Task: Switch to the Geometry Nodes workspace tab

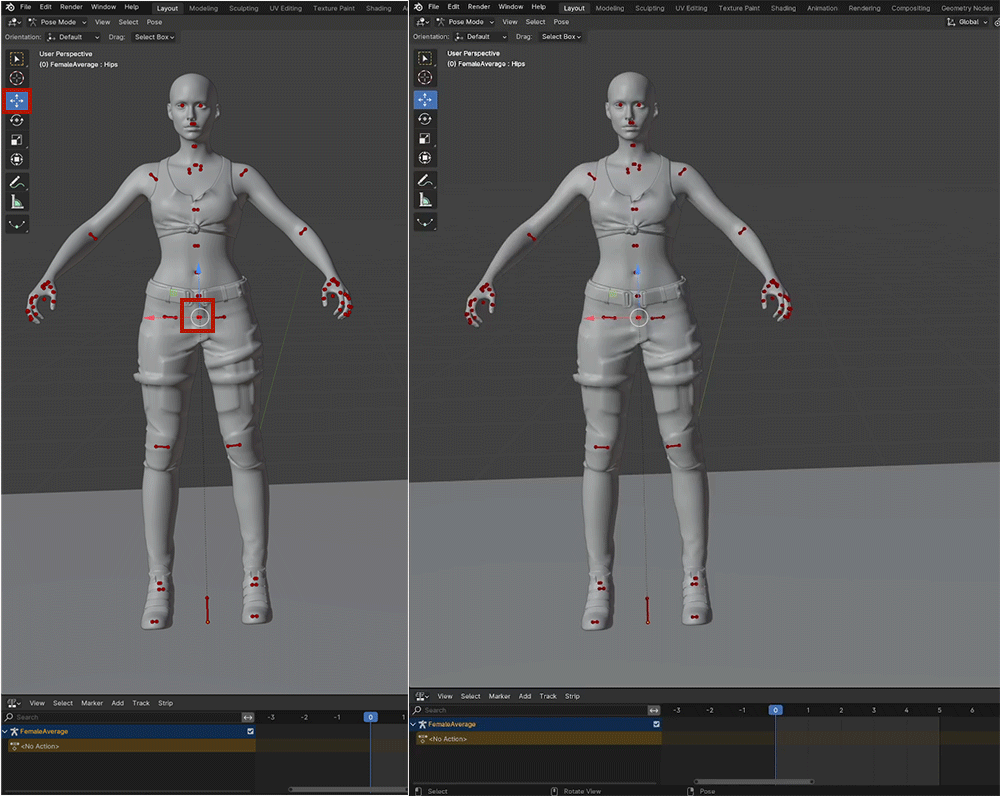Action: point(966,8)
